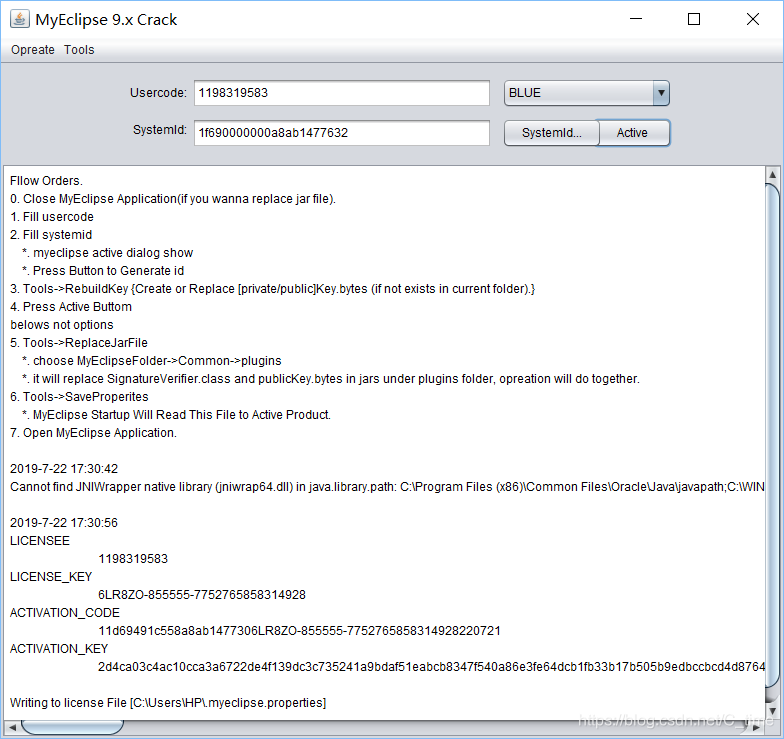The width and height of the screenshot is (784, 739).
Task: Click the '0. Close MyEclipse Application' line
Action: pyautogui.click(x=173, y=198)
